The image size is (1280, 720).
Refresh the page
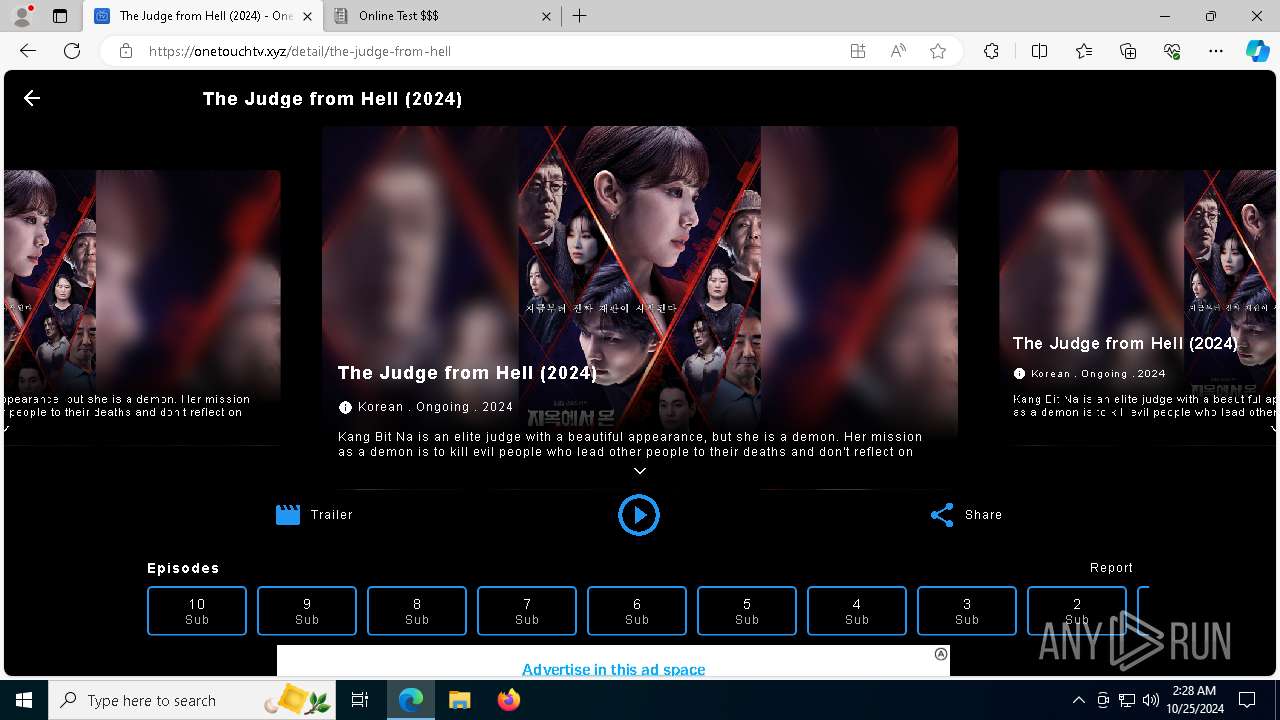(x=72, y=51)
